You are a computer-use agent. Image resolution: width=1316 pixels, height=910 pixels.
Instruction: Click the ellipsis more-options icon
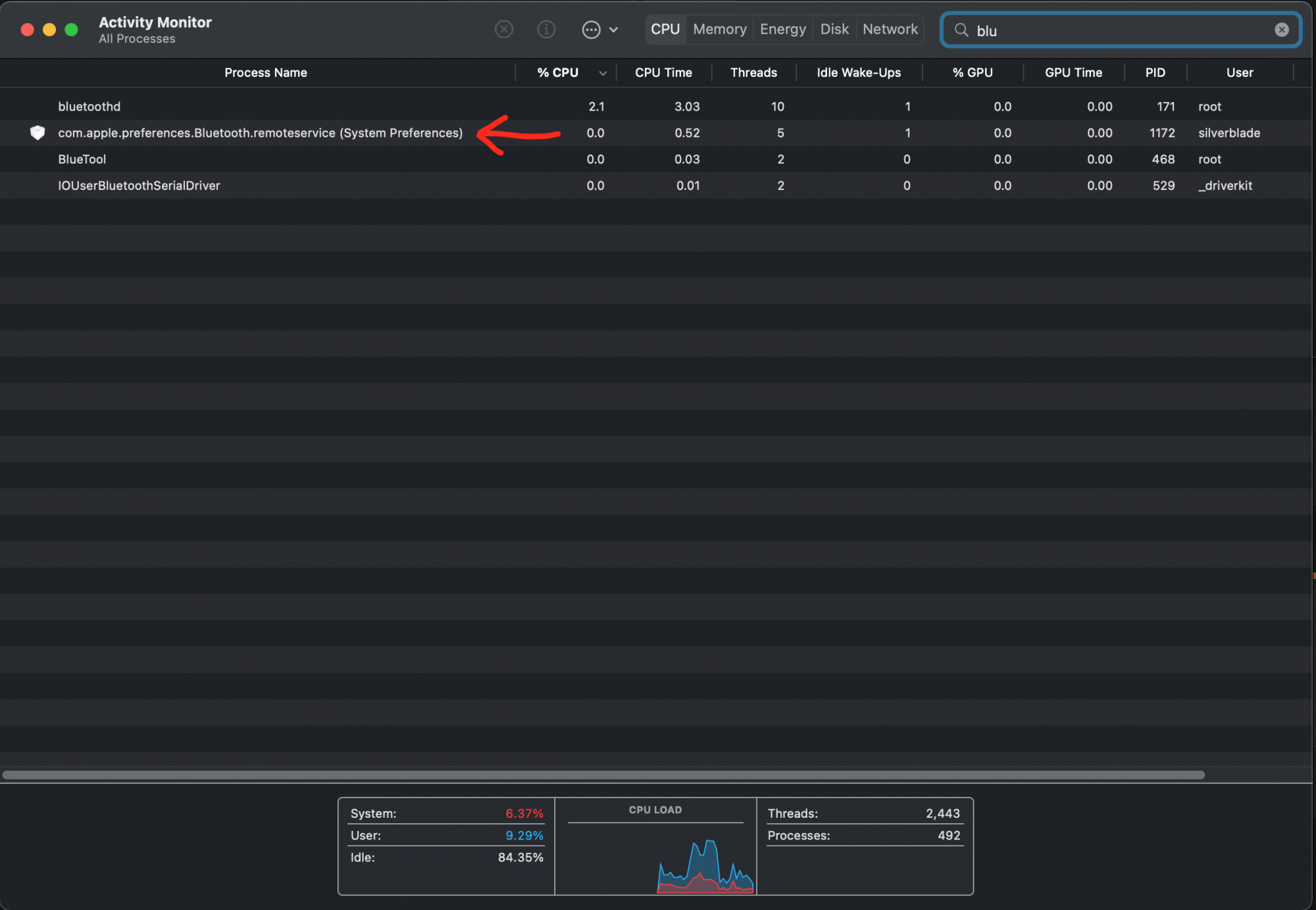tap(591, 30)
